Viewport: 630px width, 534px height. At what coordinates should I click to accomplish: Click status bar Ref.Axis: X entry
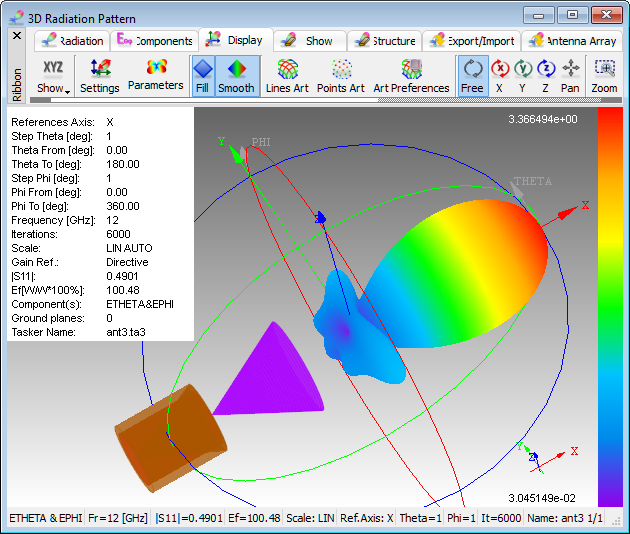[367, 518]
